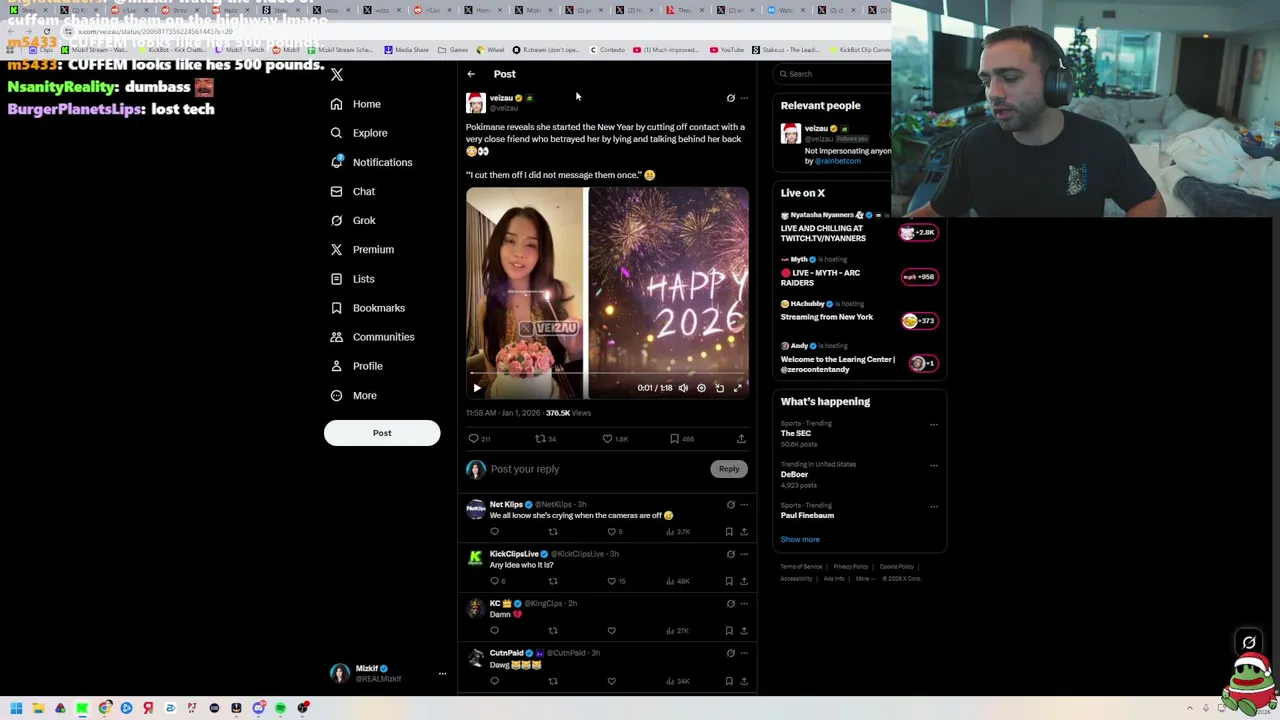Open the X logo home link
This screenshot has width=1280, height=720.
coord(337,75)
